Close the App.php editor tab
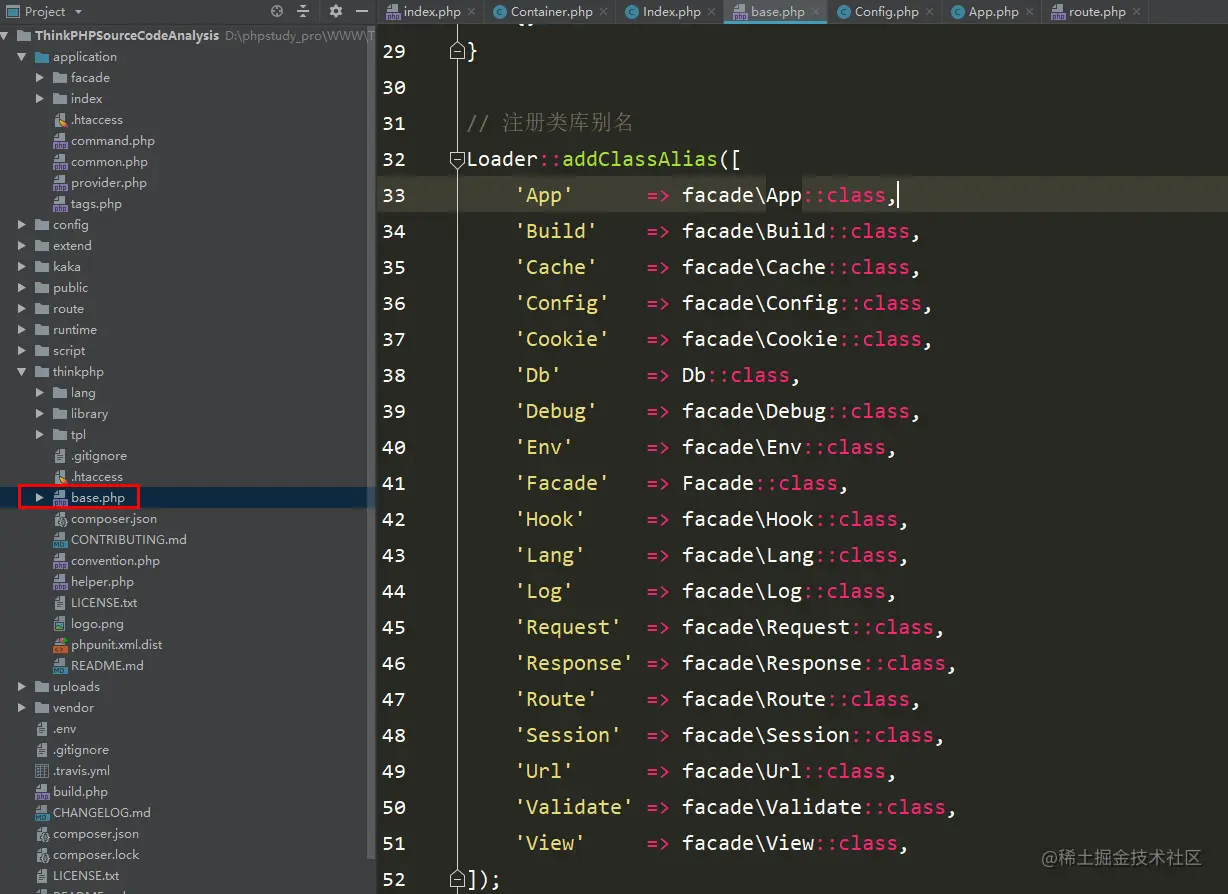Screen dimensions: 1228x894 pos(1029,12)
